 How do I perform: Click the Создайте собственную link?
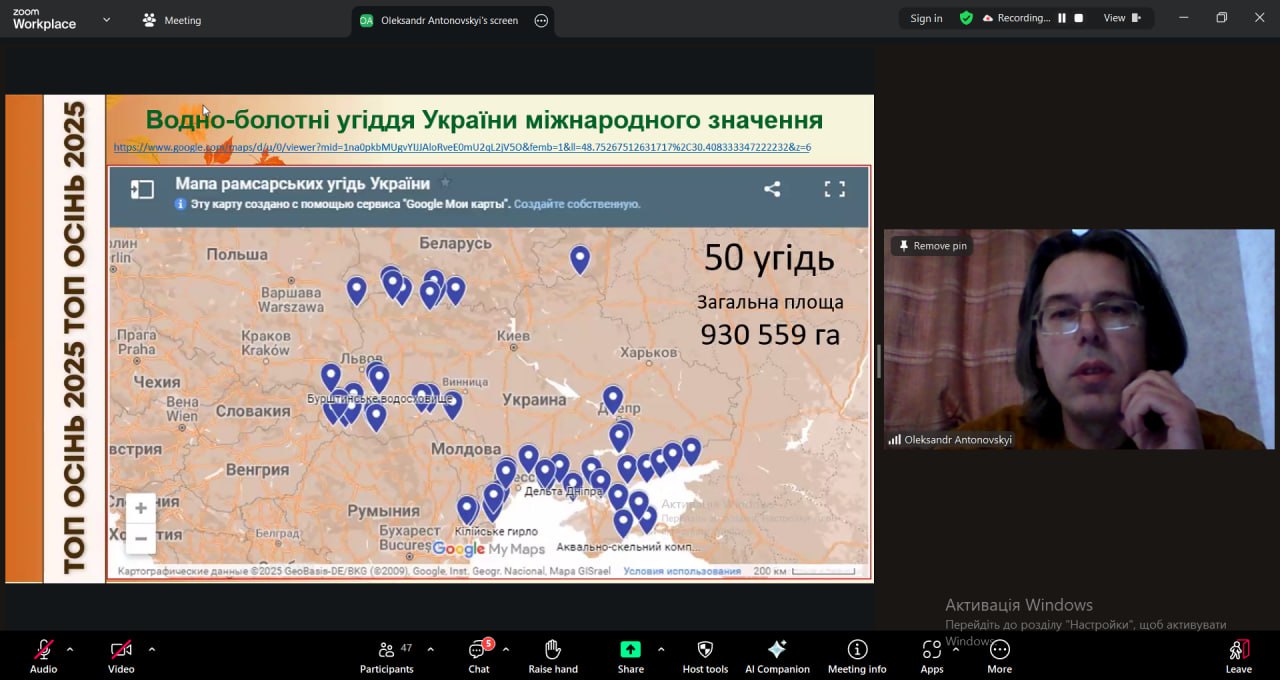pyautogui.click(x=577, y=204)
